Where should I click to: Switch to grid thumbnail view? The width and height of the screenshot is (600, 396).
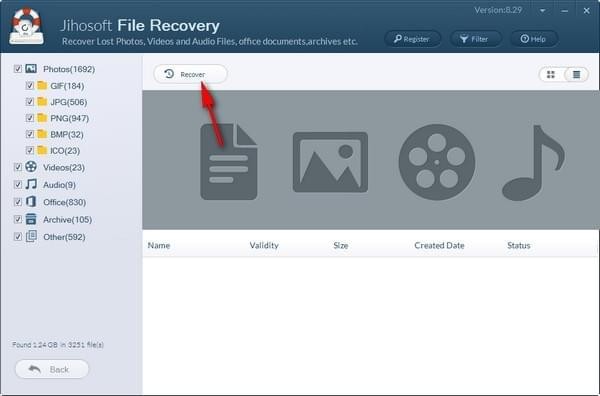point(551,74)
